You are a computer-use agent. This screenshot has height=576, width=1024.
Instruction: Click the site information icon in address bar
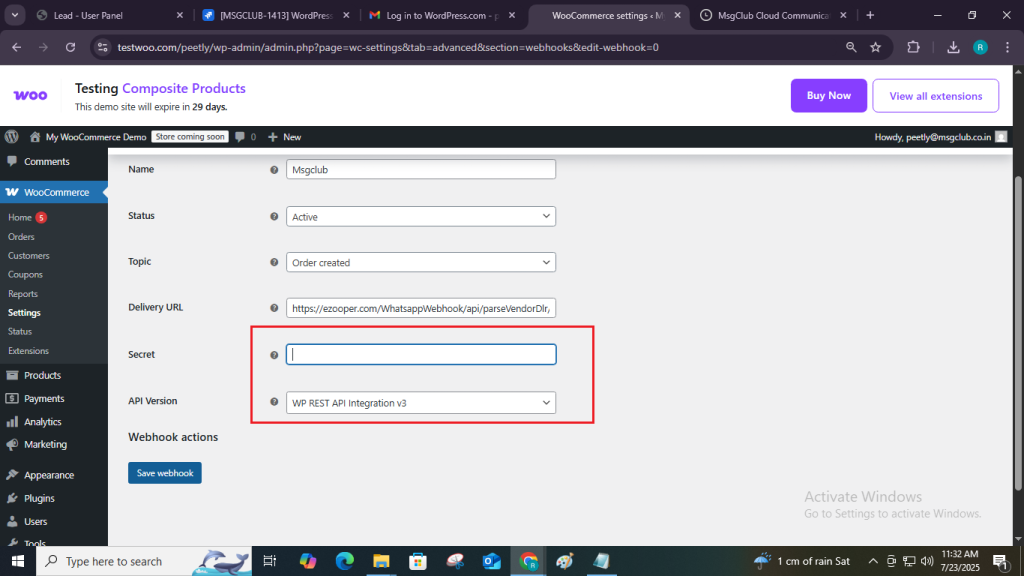pyautogui.click(x=102, y=47)
